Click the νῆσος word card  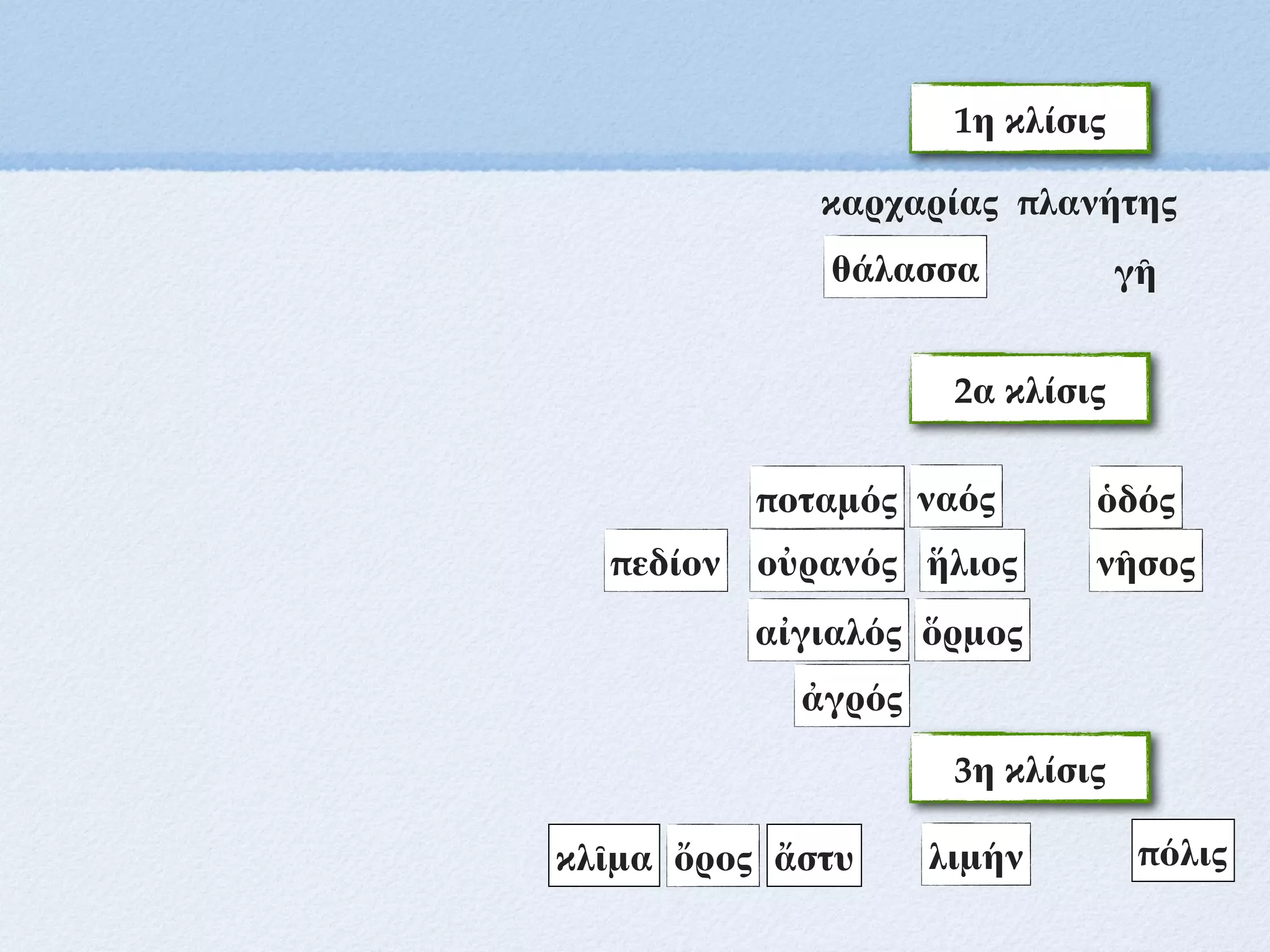coord(1145,560)
